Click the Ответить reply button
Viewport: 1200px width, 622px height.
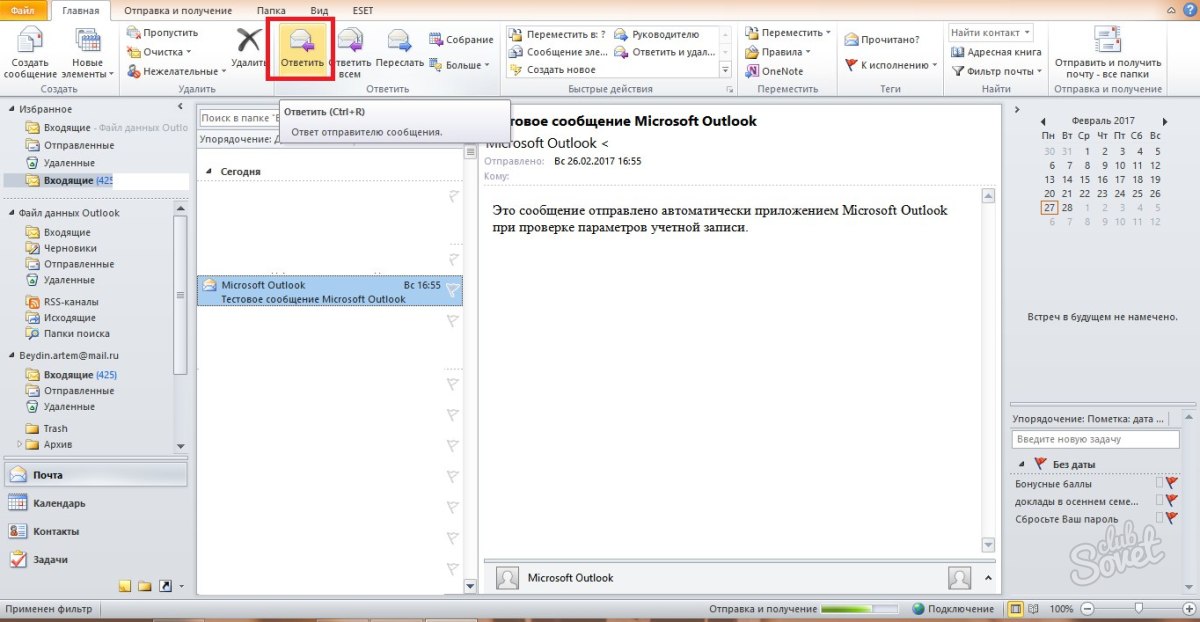click(301, 50)
